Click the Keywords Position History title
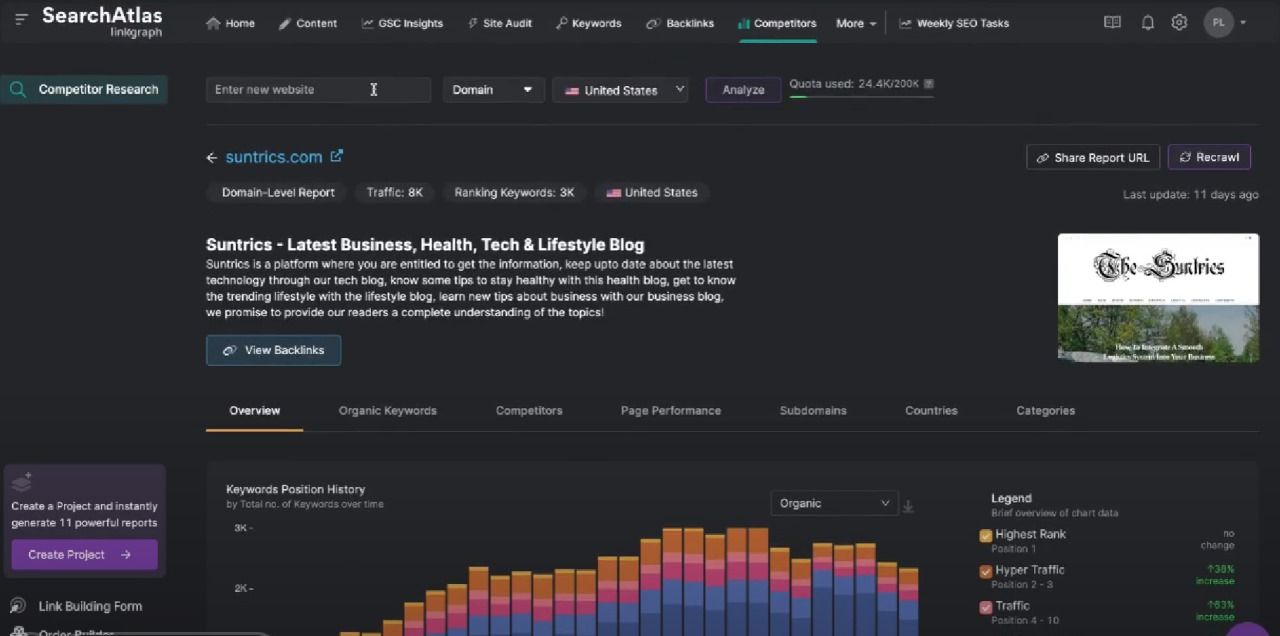This screenshot has width=1280, height=636. coord(295,490)
